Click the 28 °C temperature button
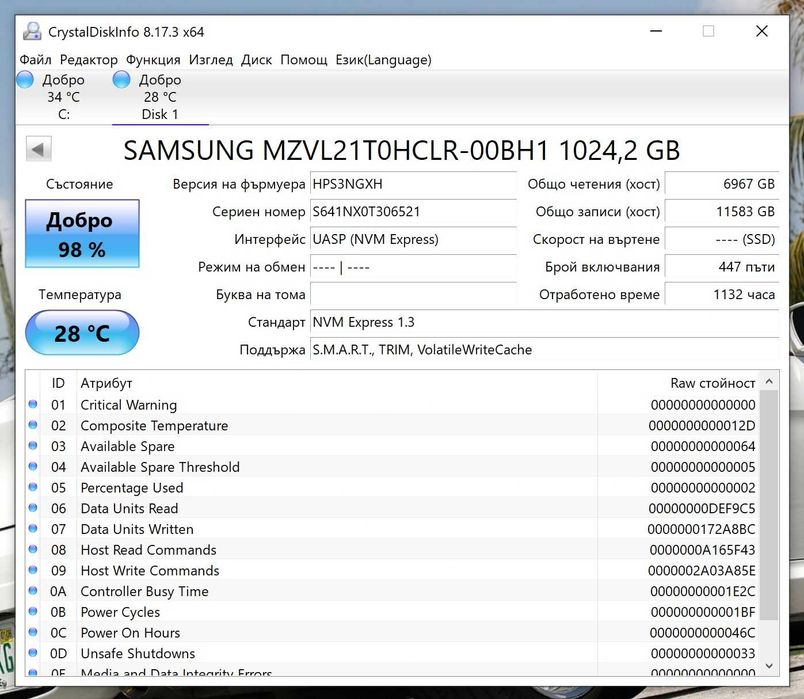The width and height of the screenshot is (804, 699). 82,333
